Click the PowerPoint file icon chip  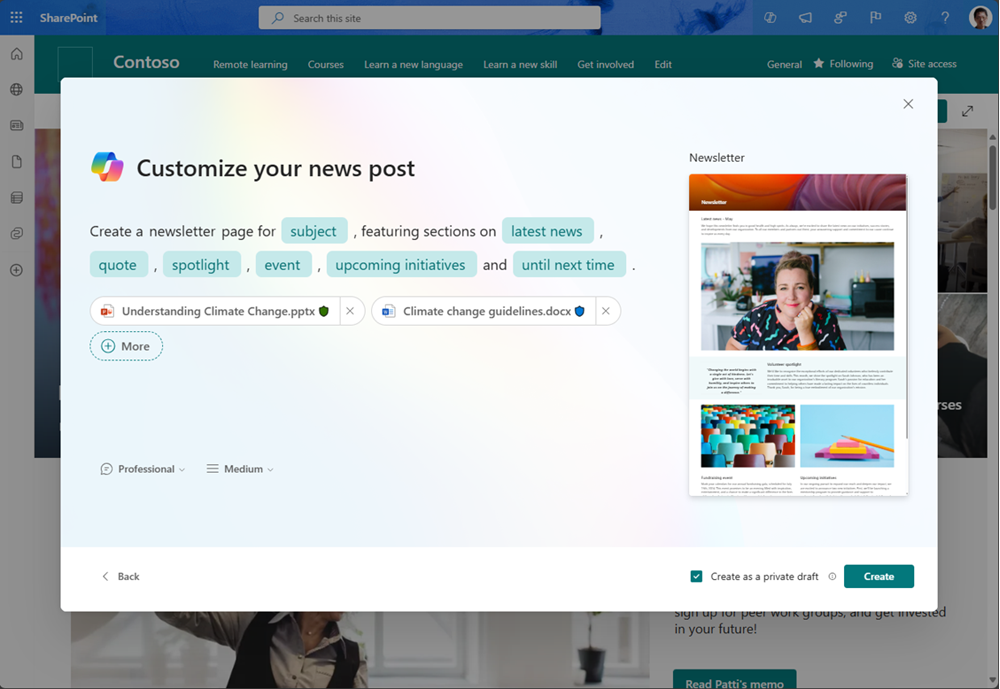pyautogui.click(x=107, y=311)
